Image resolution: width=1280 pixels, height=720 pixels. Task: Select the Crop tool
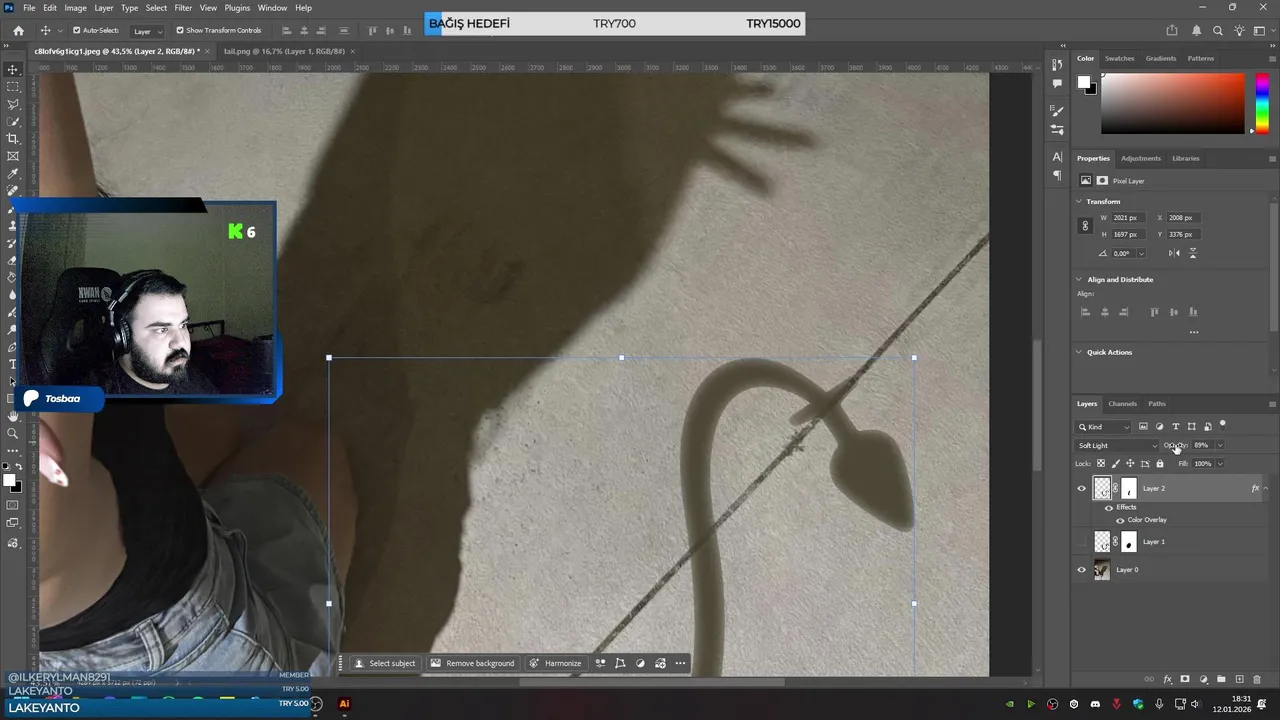pyautogui.click(x=13, y=138)
